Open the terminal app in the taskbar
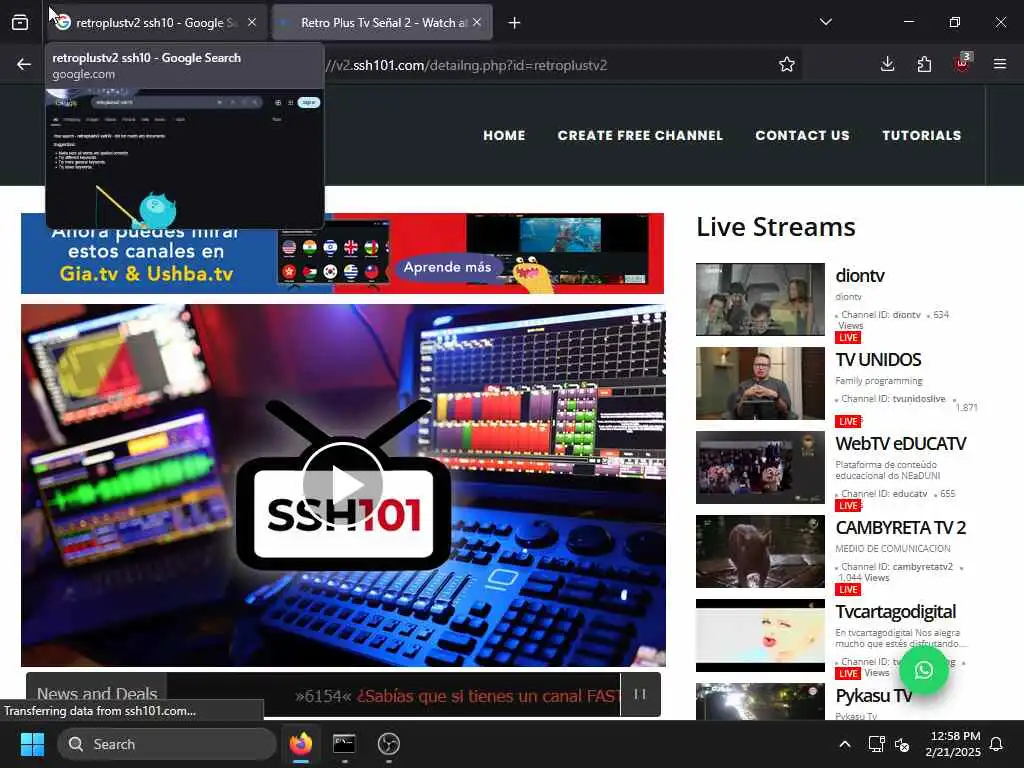This screenshot has width=1024, height=768. point(344,744)
